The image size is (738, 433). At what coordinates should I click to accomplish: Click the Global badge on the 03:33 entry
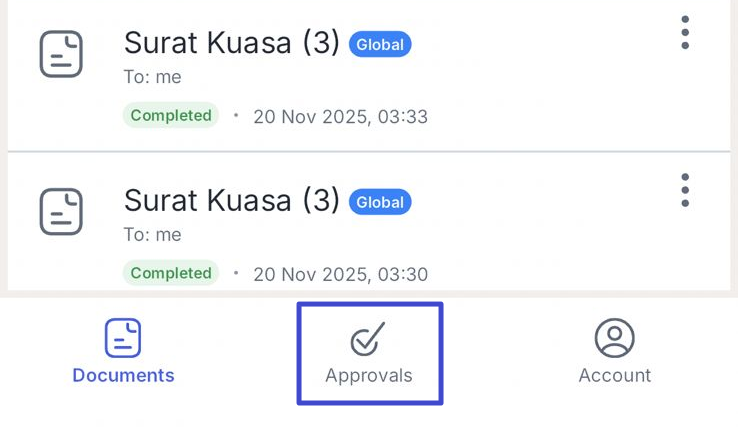(380, 44)
